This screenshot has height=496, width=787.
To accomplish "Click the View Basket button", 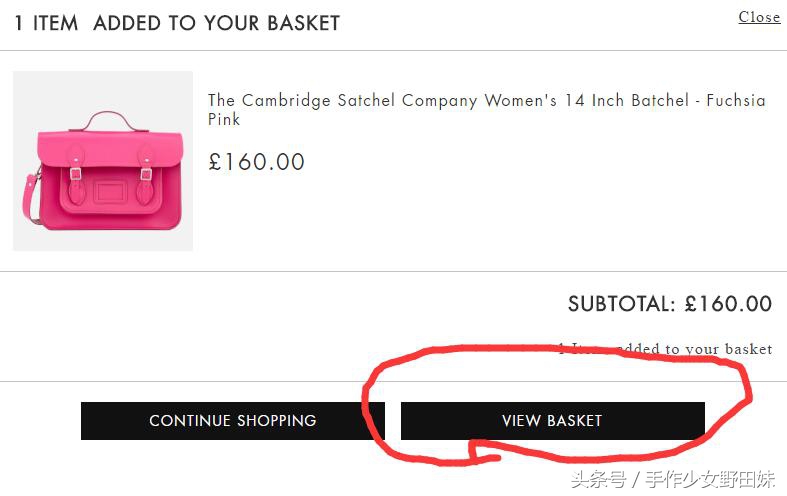I will (x=552, y=421).
